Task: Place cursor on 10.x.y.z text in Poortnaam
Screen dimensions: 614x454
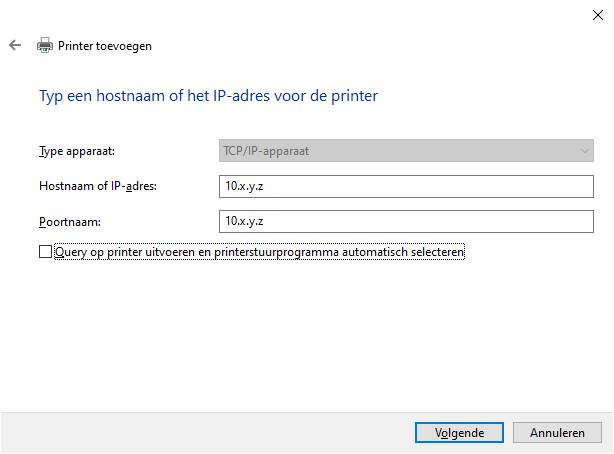Action: point(244,221)
